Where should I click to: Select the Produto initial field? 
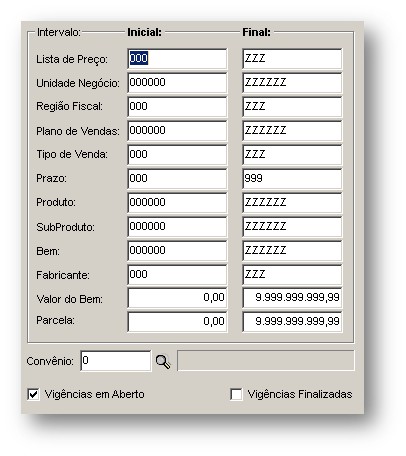(177, 203)
